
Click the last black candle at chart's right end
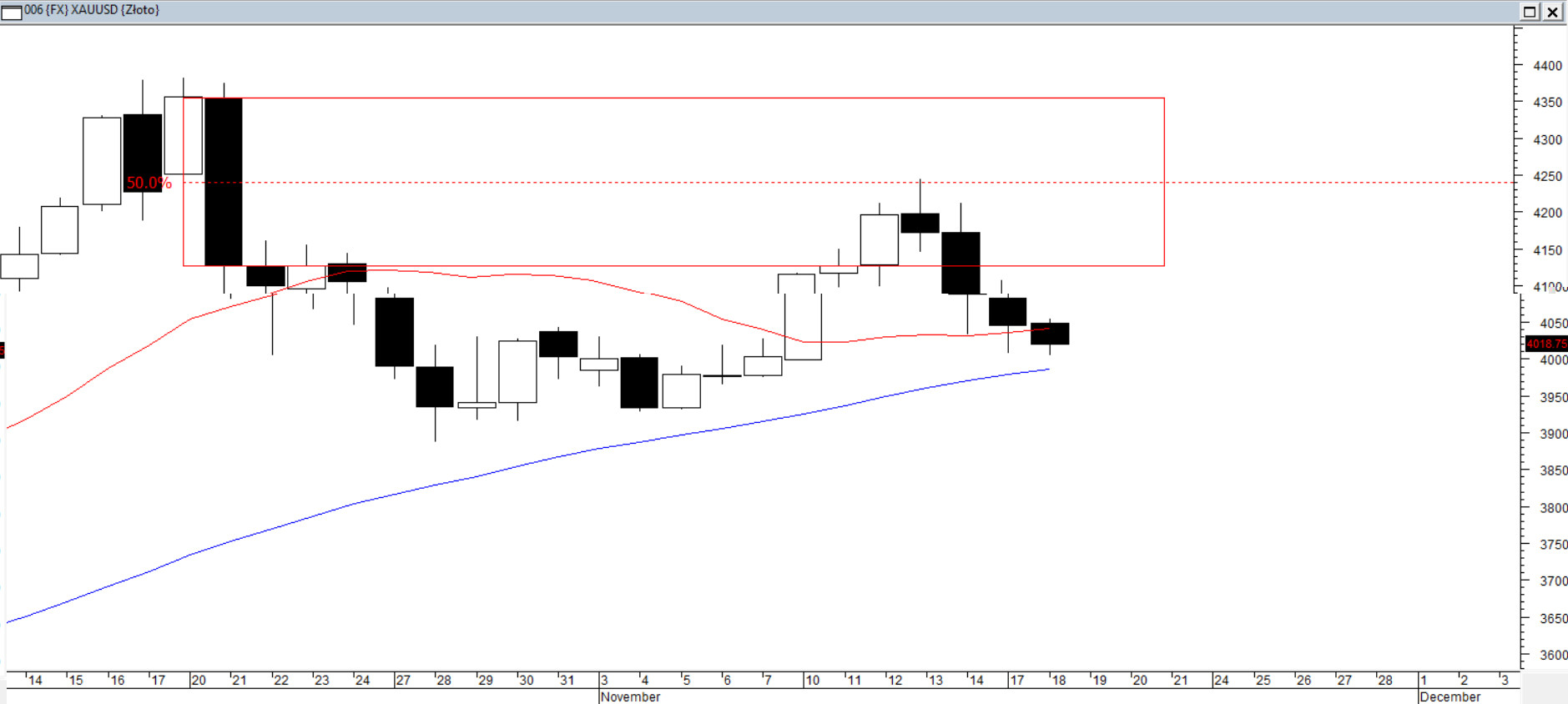[x=1050, y=334]
